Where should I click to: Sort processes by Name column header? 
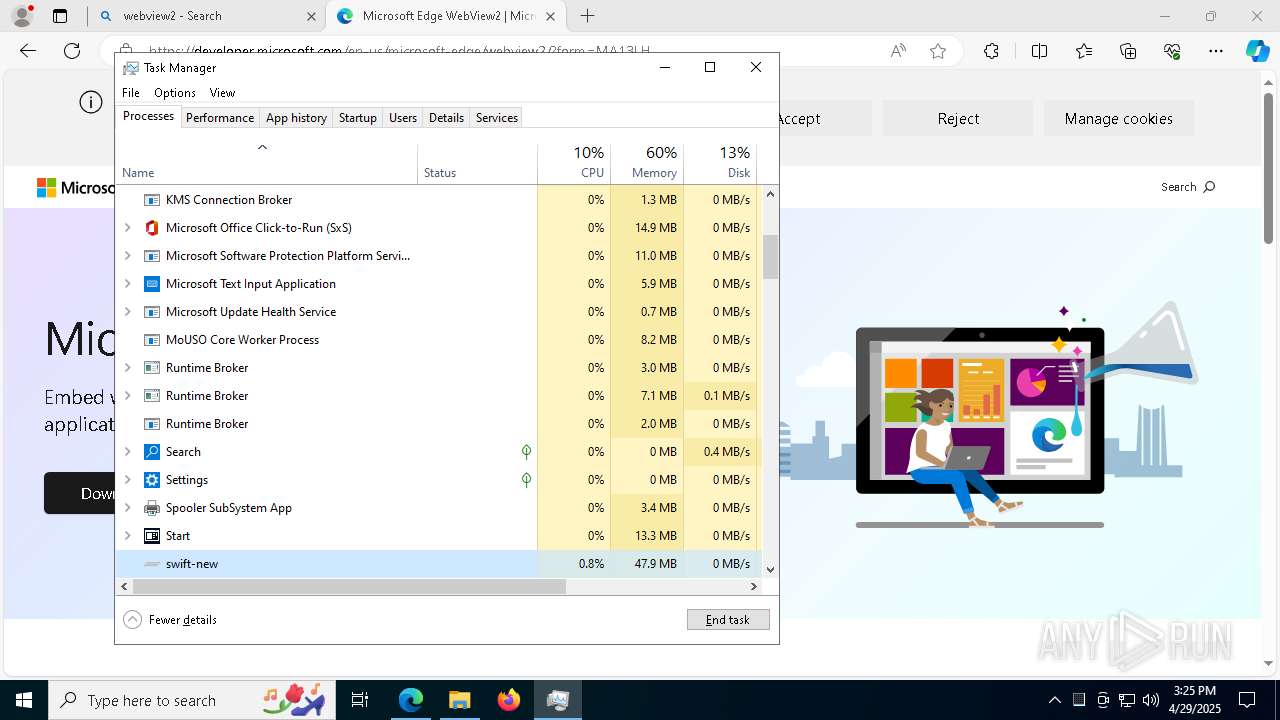pos(267,163)
